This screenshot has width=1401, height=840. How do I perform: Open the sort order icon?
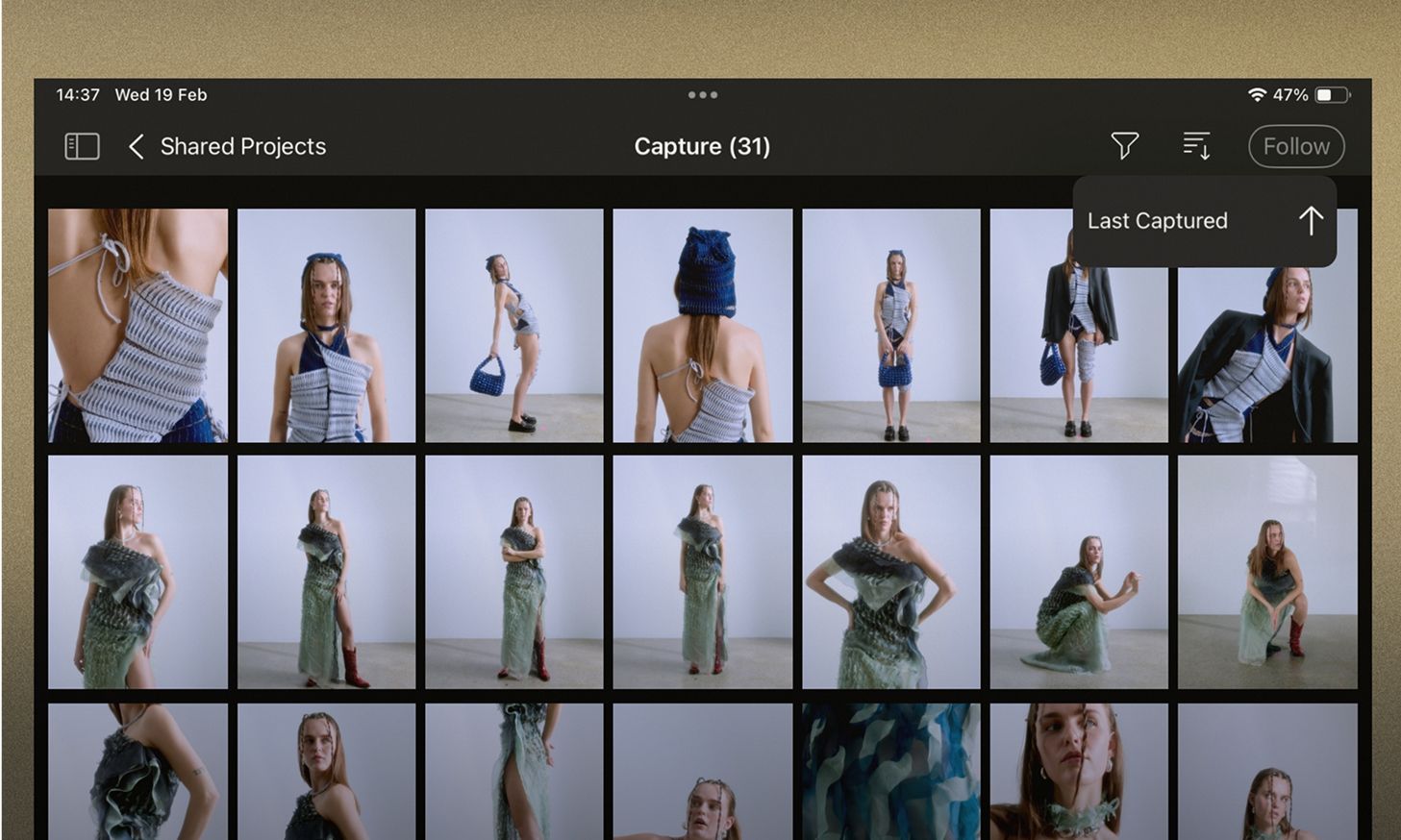[1196, 146]
